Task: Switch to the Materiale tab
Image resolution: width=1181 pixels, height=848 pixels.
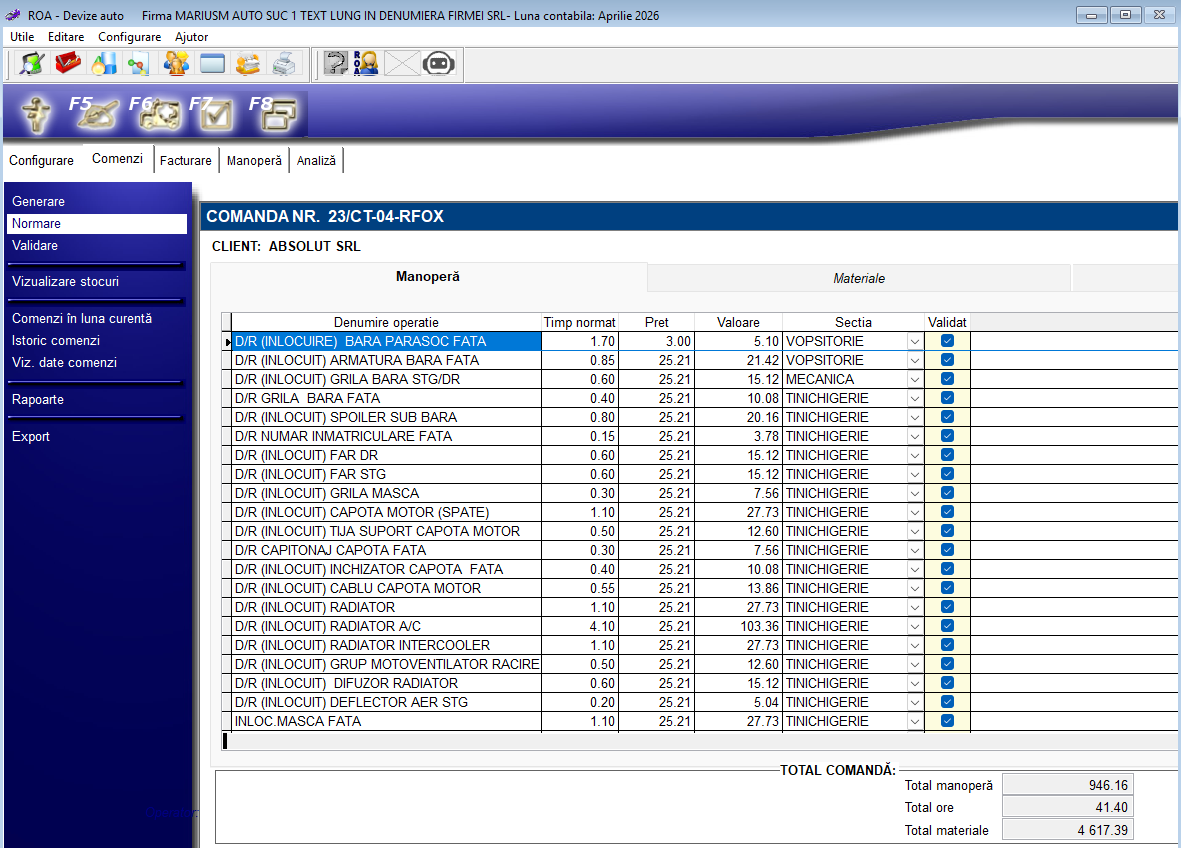Action: pos(859,279)
